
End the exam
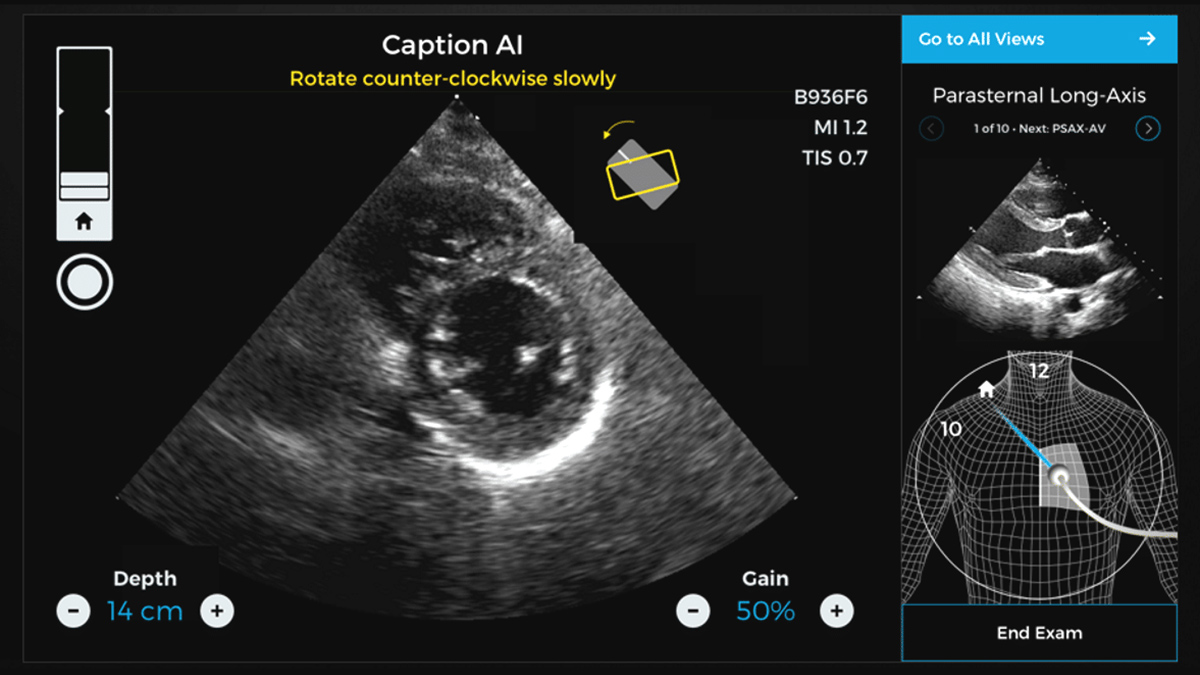pyautogui.click(x=1039, y=633)
